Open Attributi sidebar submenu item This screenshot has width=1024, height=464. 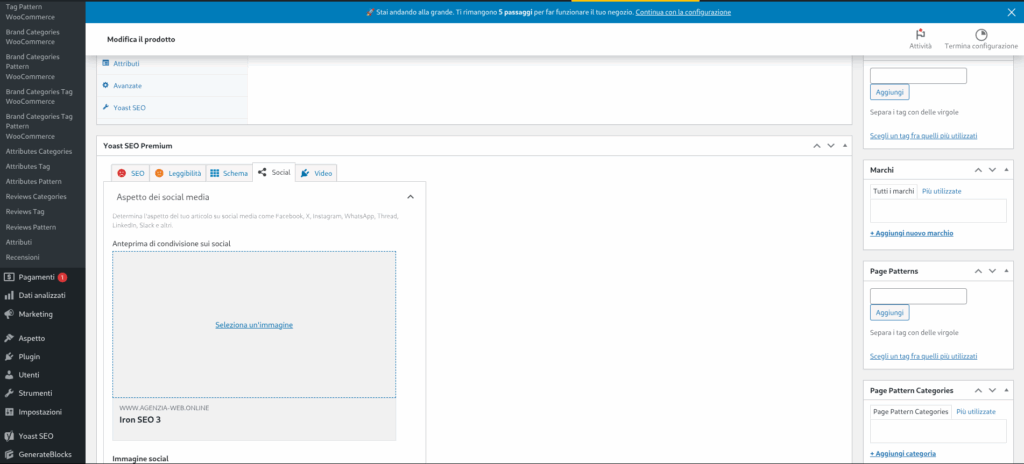[x=18, y=242]
